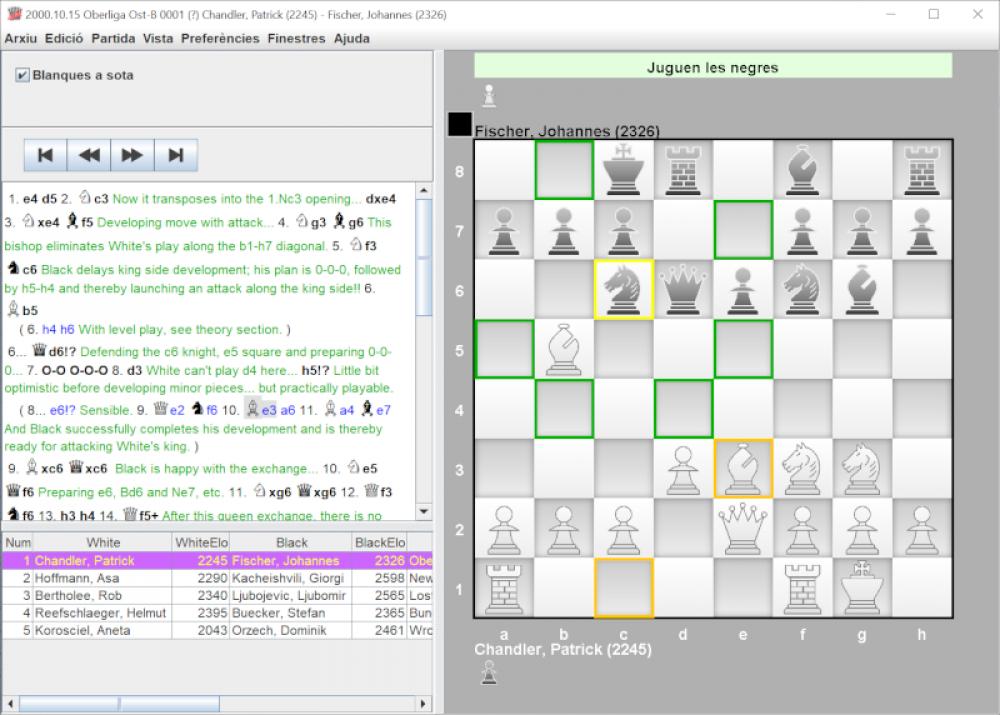The height and width of the screenshot is (715, 1000).
Task: Open the Arxiu menu
Action: click(x=21, y=37)
